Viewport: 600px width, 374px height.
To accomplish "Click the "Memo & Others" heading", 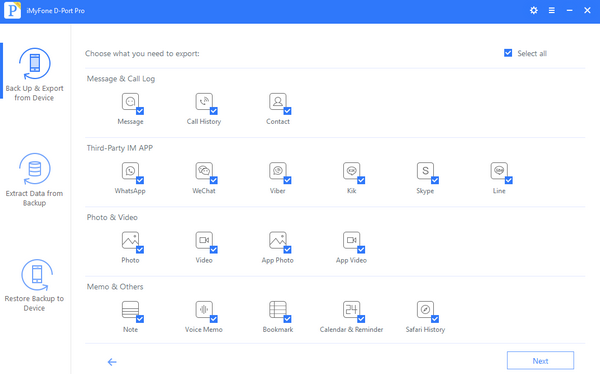I will point(115,286).
